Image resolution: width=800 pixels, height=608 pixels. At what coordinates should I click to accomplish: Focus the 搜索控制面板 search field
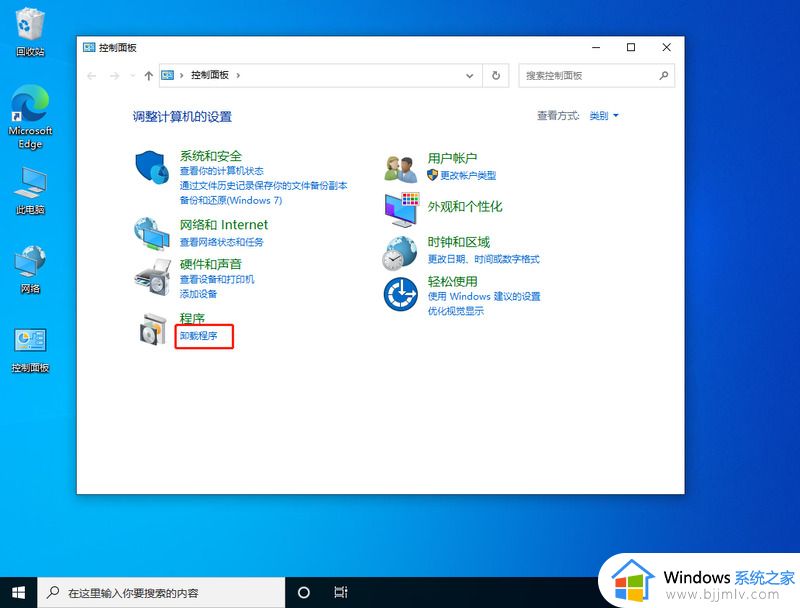(596, 75)
